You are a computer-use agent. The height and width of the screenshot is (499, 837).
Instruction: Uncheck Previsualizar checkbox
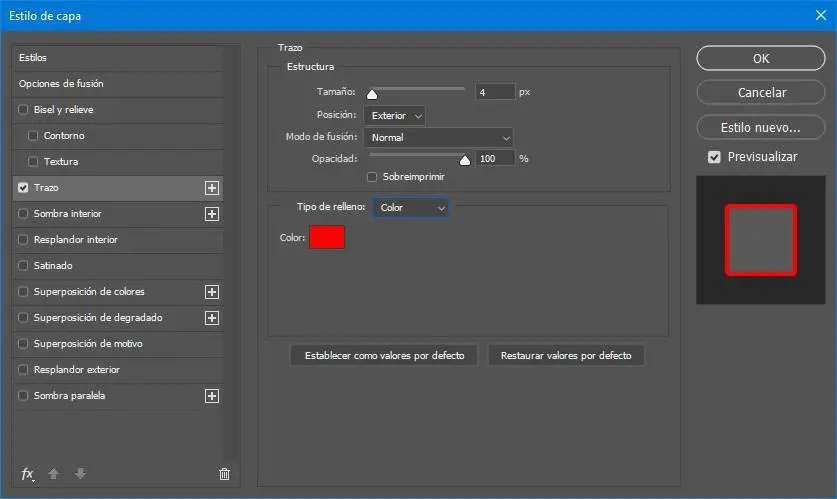[x=714, y=157]
